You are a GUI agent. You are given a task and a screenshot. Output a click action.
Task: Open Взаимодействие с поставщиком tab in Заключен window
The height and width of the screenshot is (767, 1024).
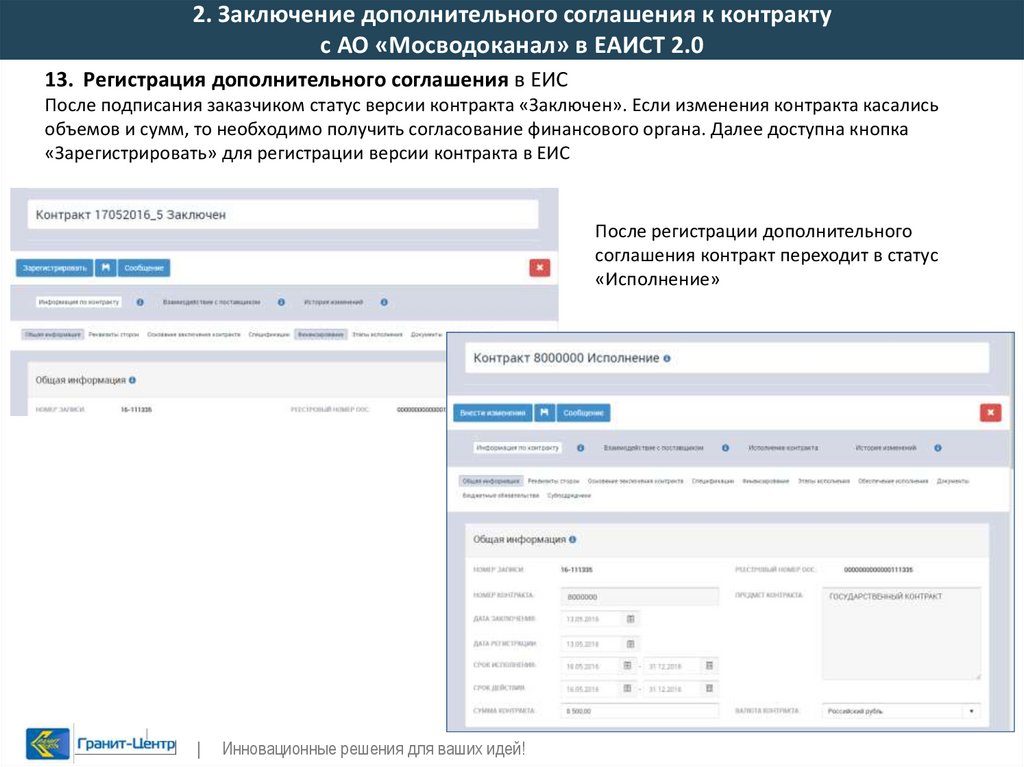212,302
